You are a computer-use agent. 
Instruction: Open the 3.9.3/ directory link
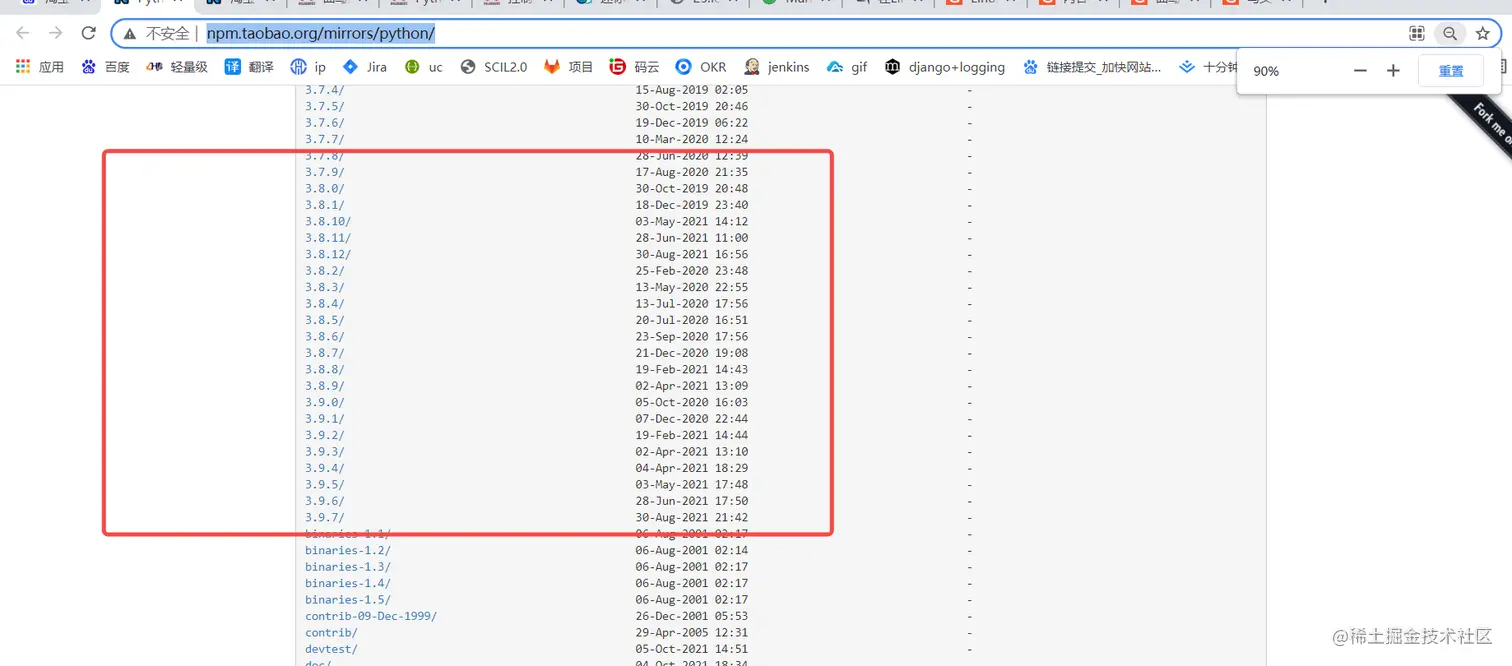point(324,452)
